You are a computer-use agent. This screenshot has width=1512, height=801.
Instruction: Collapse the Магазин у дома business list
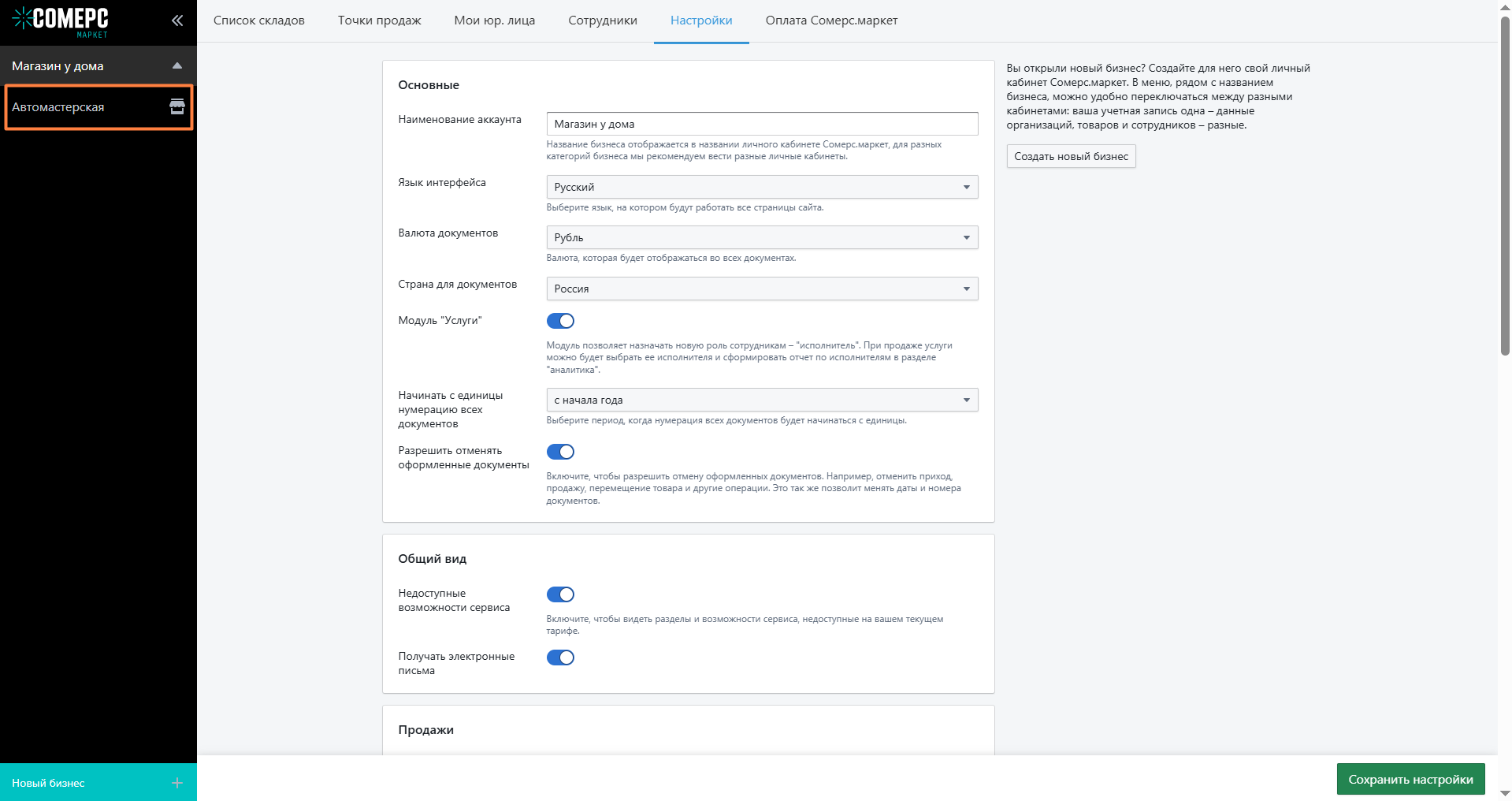[177, 65]
